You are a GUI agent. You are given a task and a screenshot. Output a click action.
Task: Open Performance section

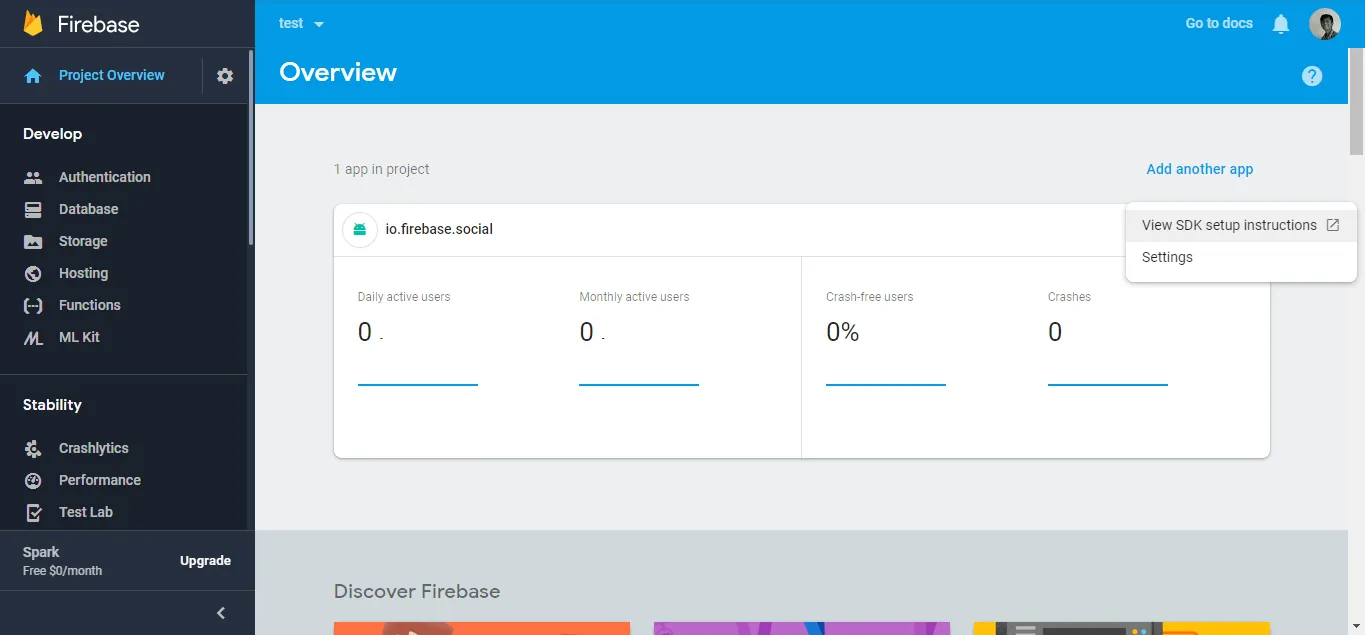point(99,480)
